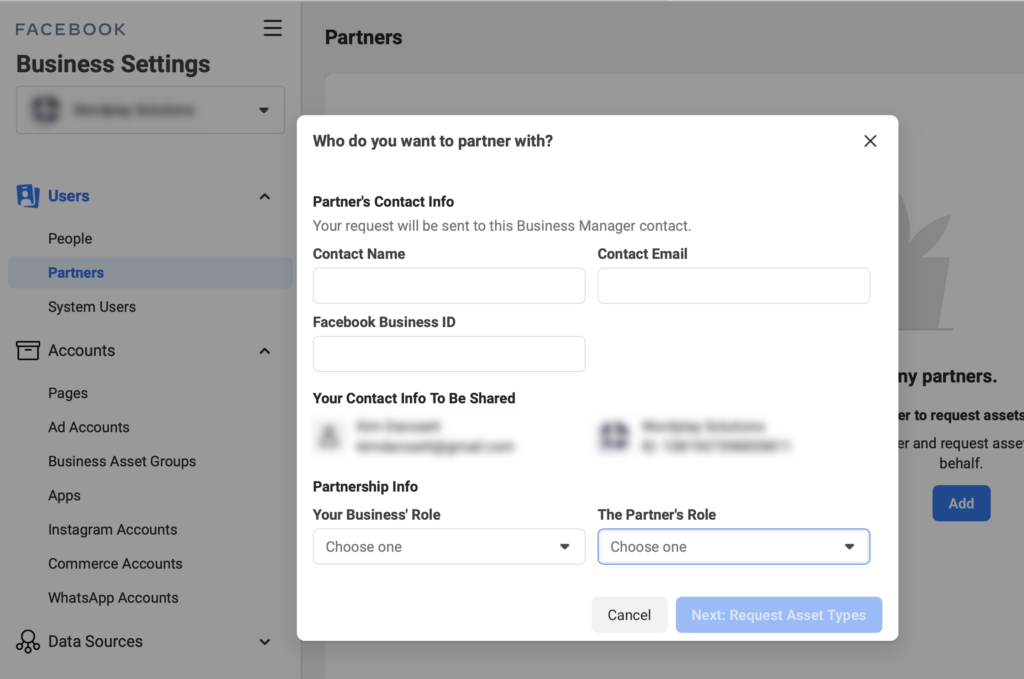Click the business avatar in the business selector
This screenshot has height=679, width=1024.
click(45, 110)
